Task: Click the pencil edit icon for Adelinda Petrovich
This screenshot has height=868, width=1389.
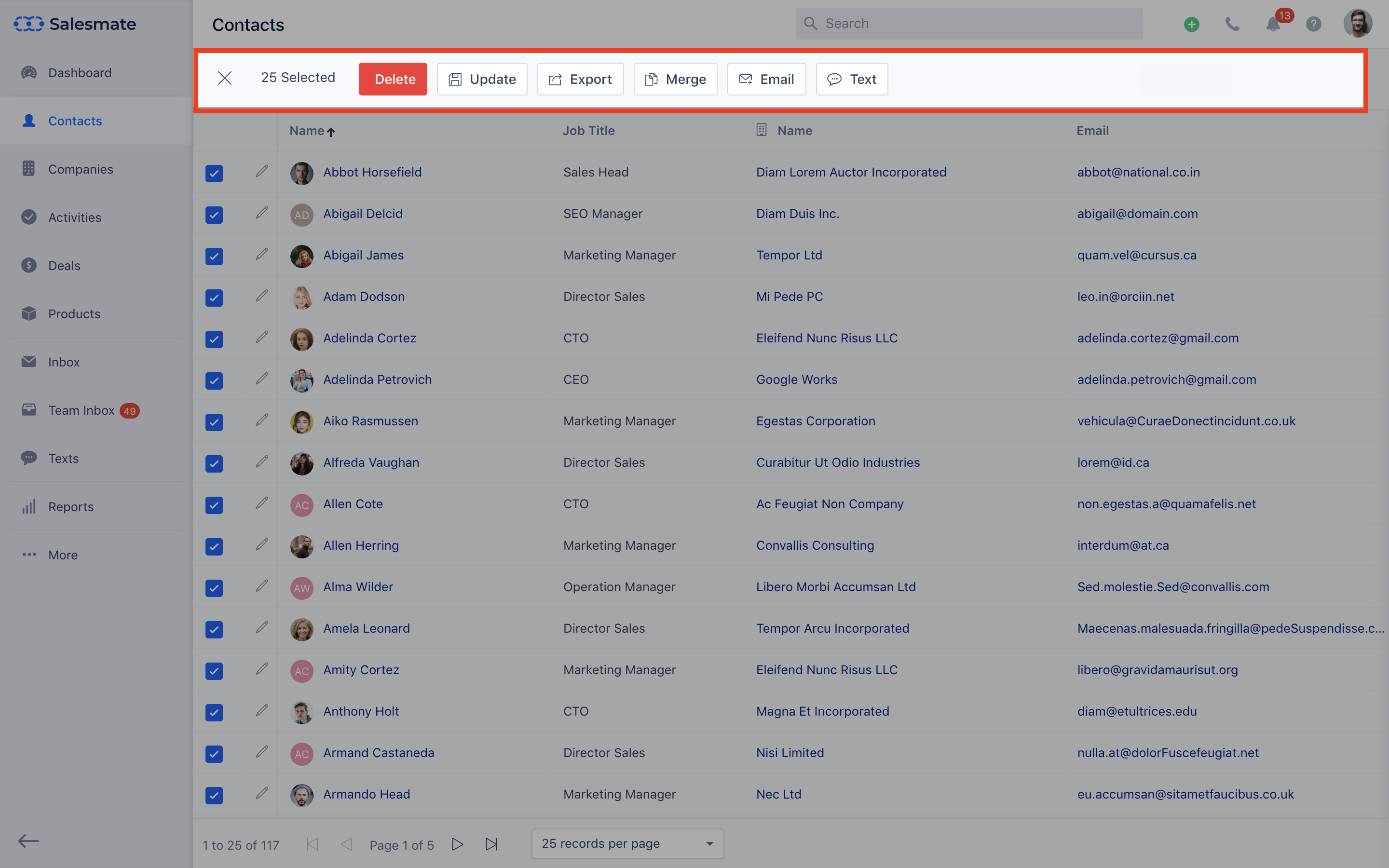Action: click(x=262, y=379)
